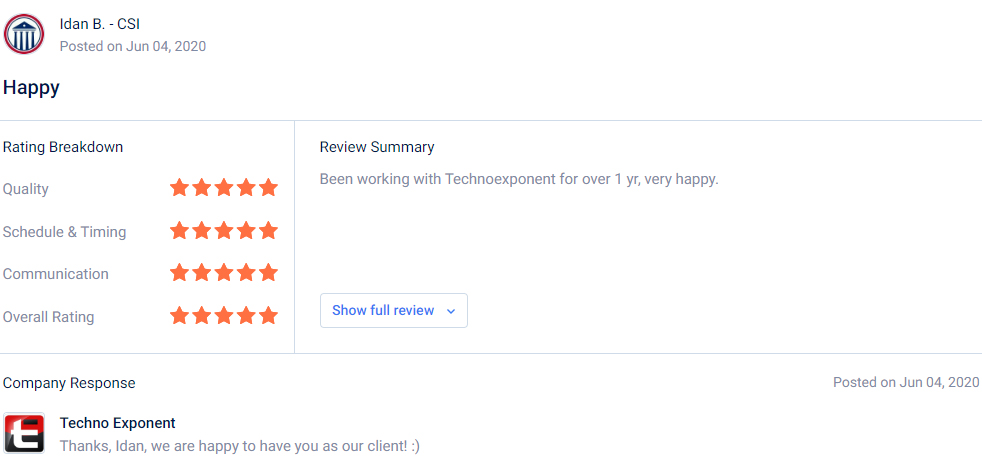
Task: Click the review summary text about Technoexponent
Action: click(519, 179)
